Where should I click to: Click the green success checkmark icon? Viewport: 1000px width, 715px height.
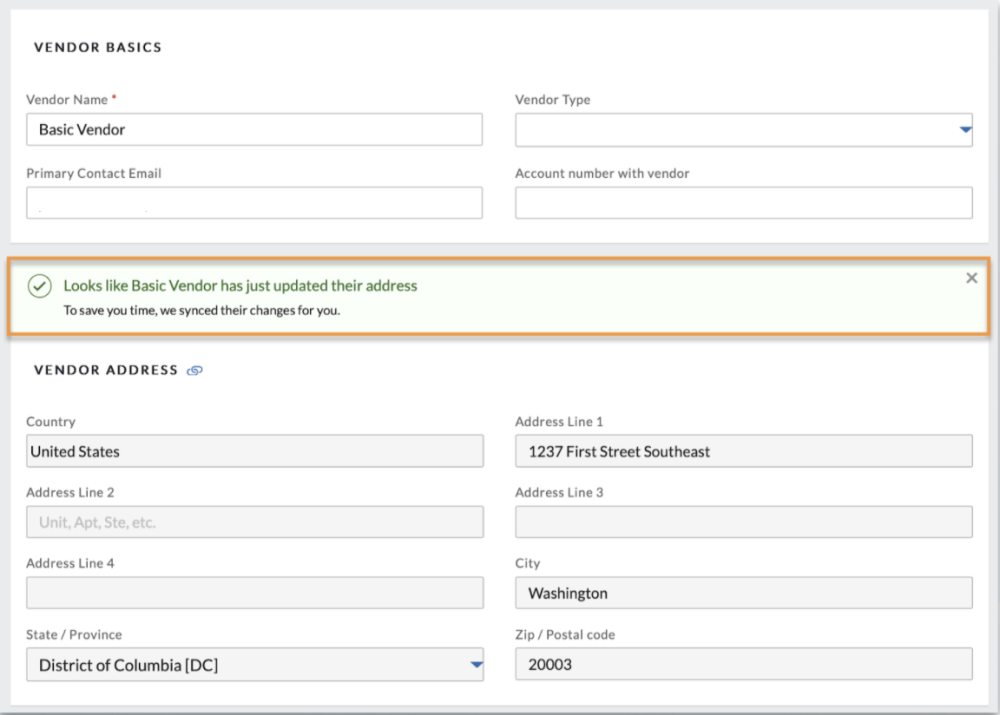pos(39,287)
